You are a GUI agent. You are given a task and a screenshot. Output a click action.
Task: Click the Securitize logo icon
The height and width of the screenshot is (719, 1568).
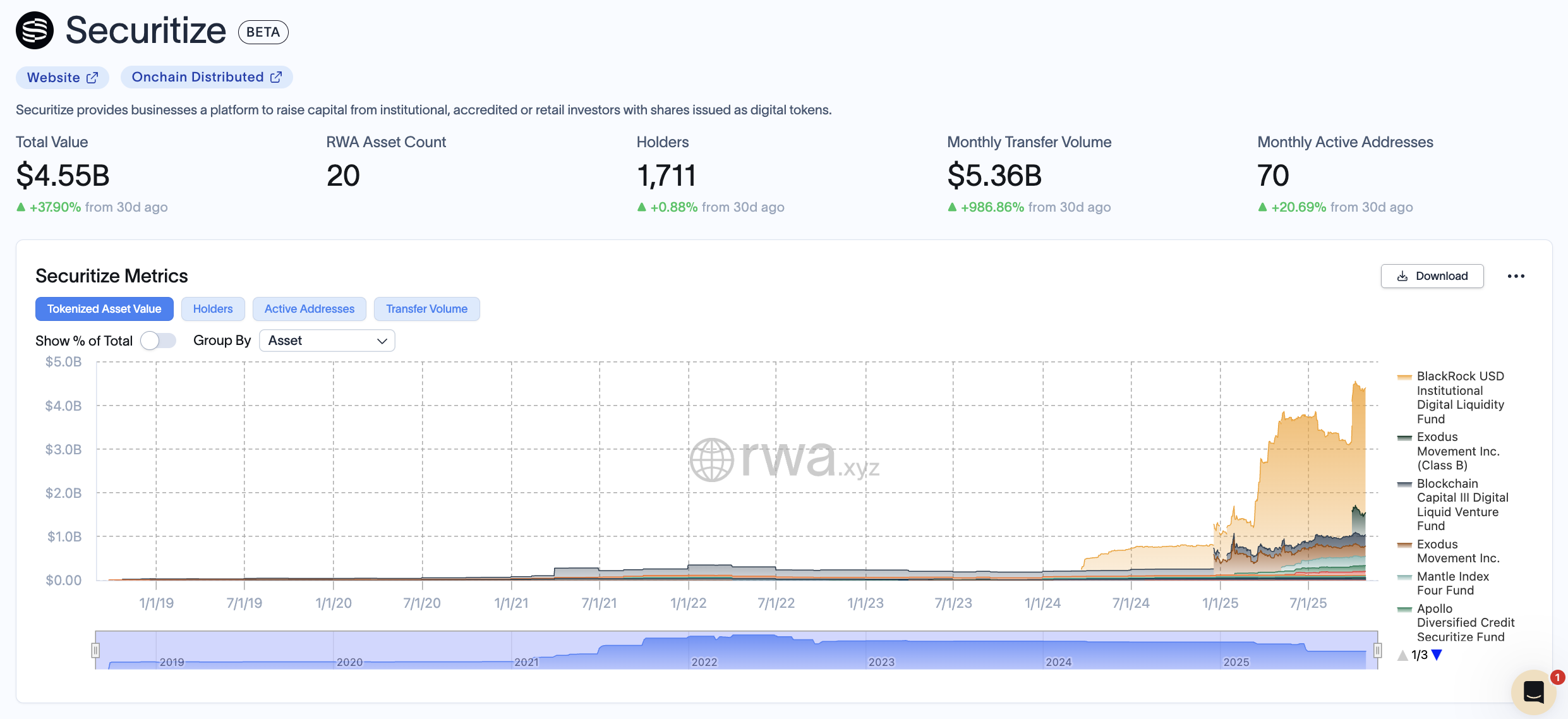[x=35, y=30]
